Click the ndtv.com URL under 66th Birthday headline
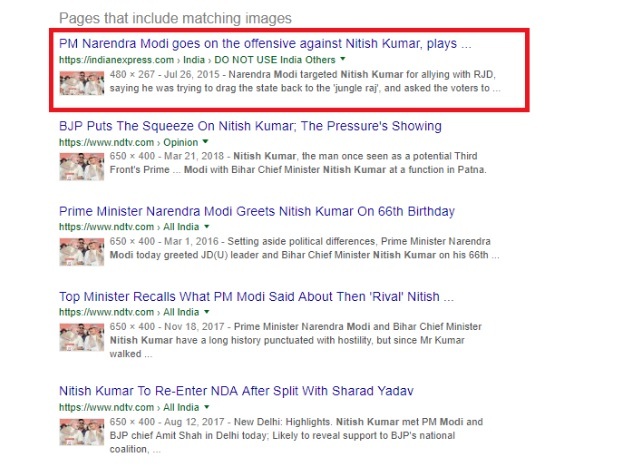 (129, 227)
